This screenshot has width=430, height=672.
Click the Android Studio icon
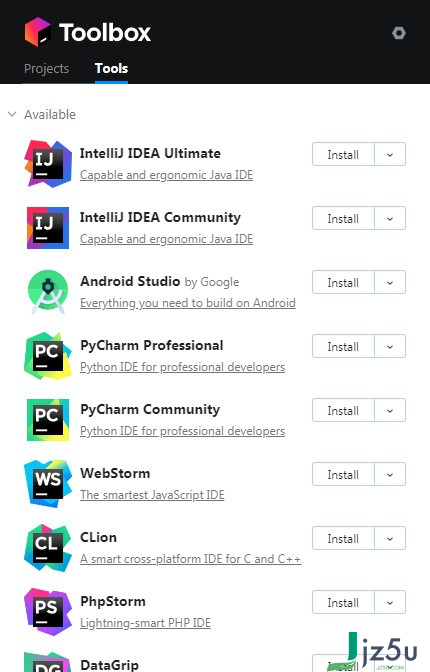click(48, 291)
